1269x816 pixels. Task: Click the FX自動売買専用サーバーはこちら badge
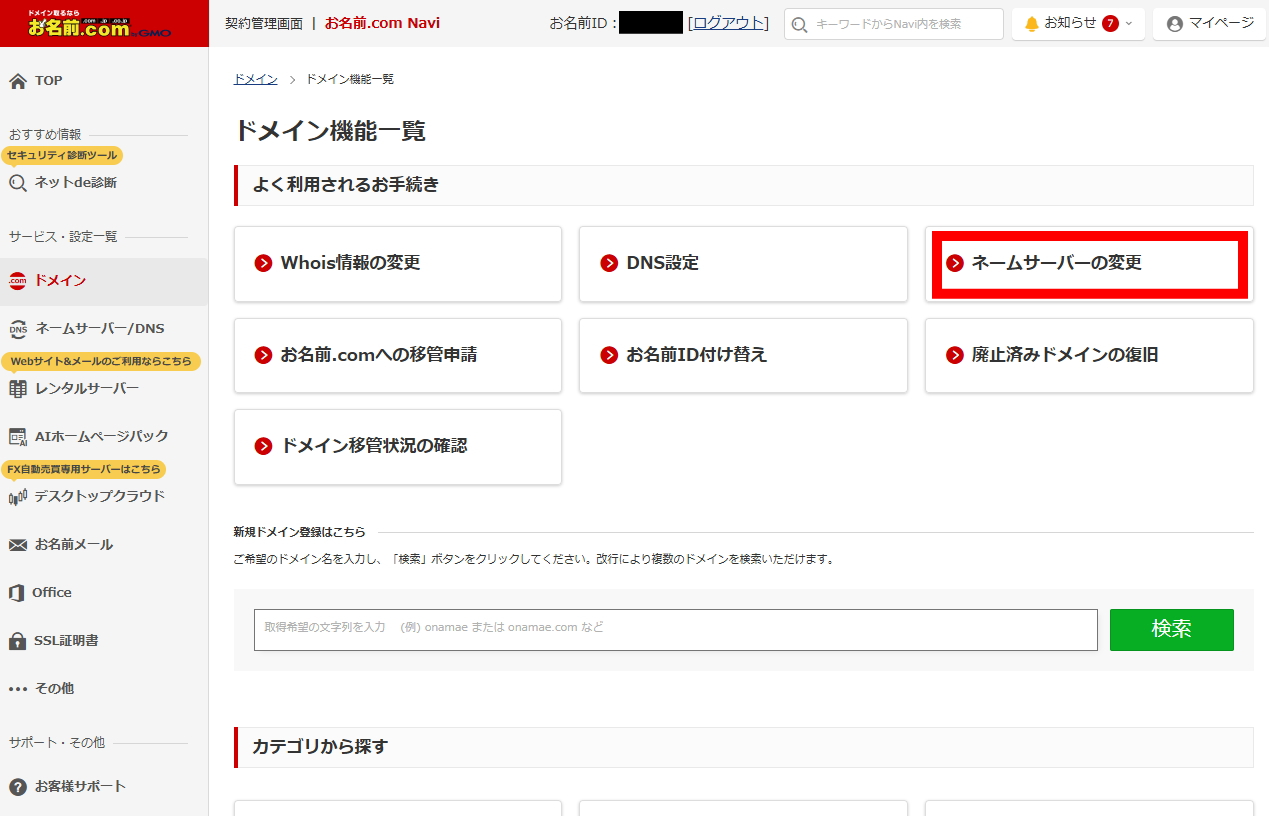tap(83, 470)
